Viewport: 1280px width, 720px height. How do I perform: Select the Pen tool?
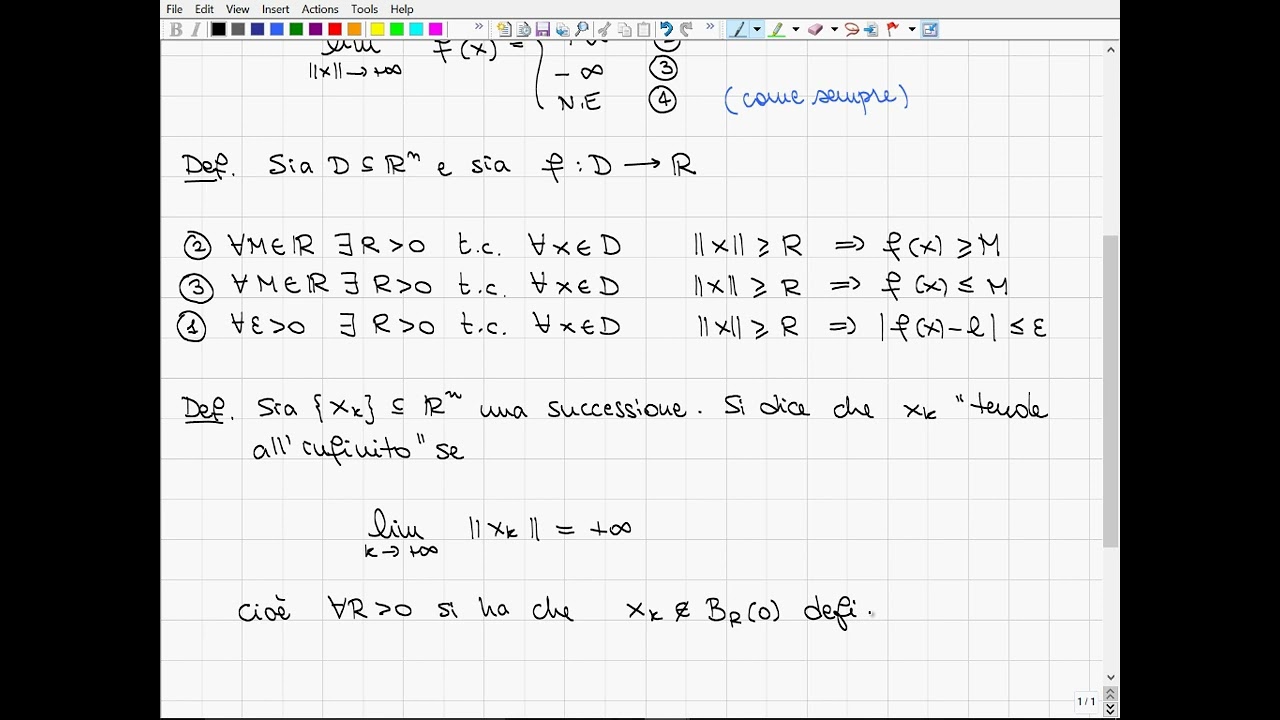[x=738, y=29]
